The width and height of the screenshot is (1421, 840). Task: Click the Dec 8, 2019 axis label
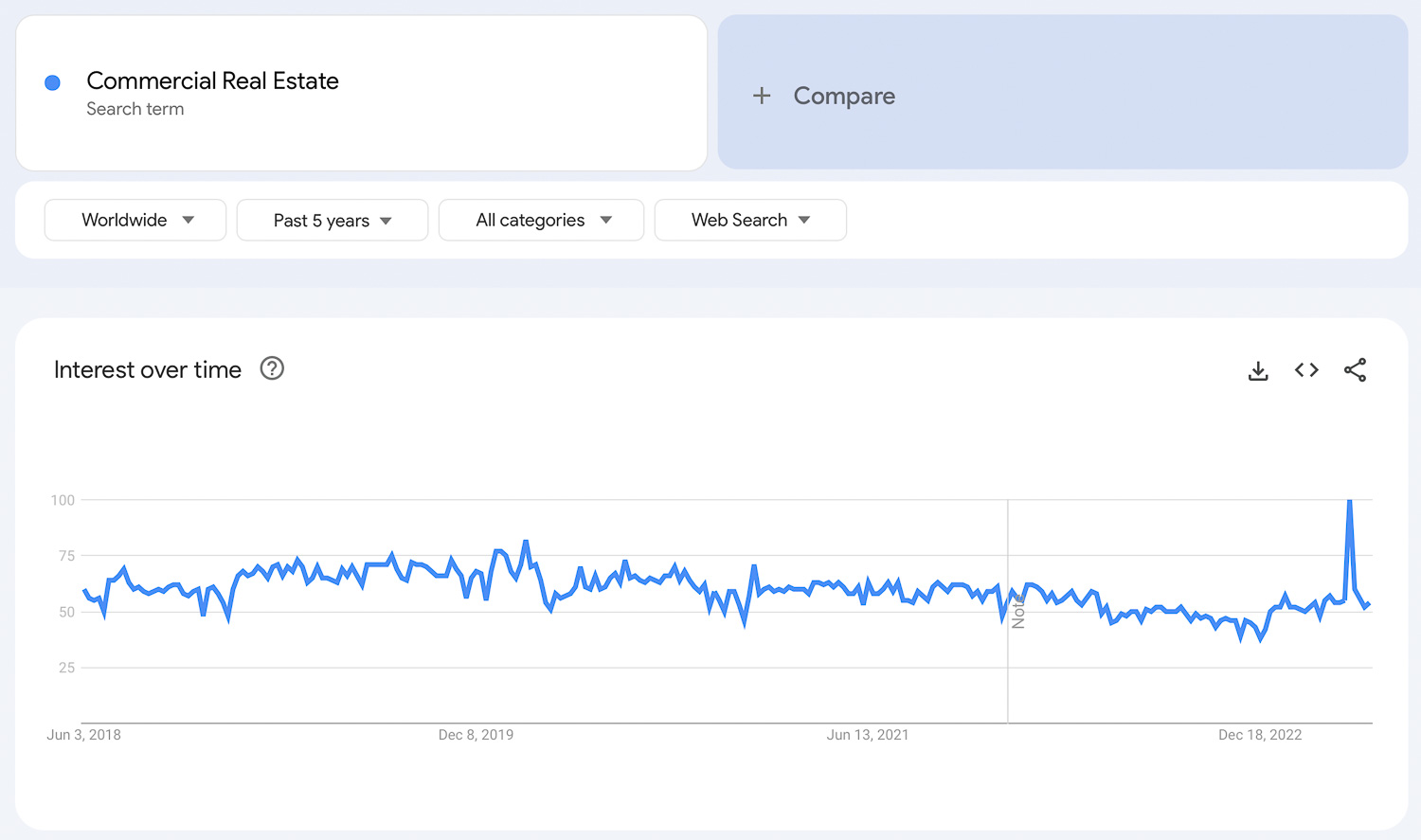pos(476,735)
